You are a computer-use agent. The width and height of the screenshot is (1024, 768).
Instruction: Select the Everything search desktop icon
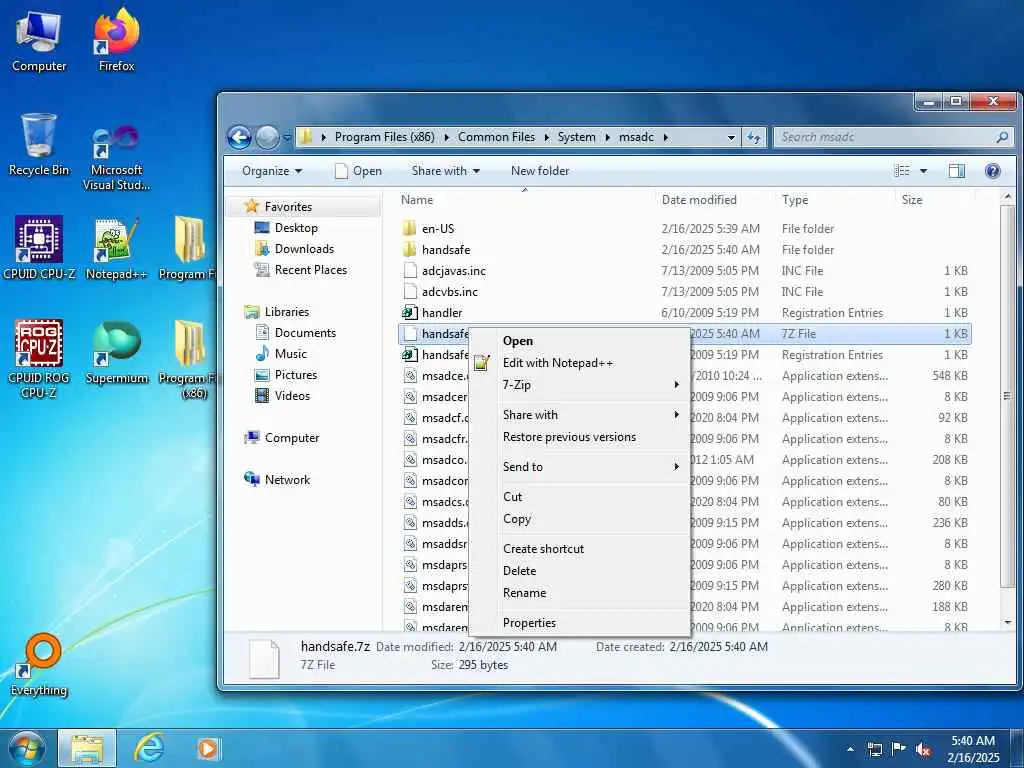click(39, 665)
